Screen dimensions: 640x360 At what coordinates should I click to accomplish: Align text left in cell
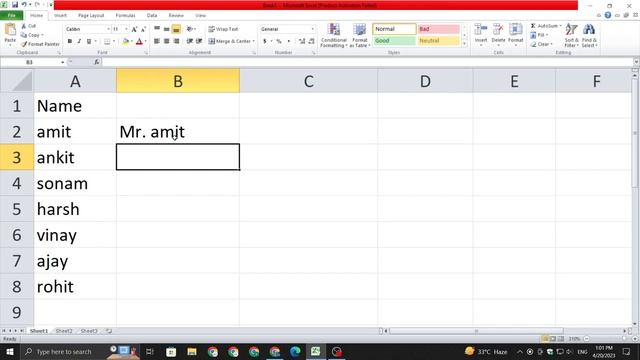tap(157, 41)
